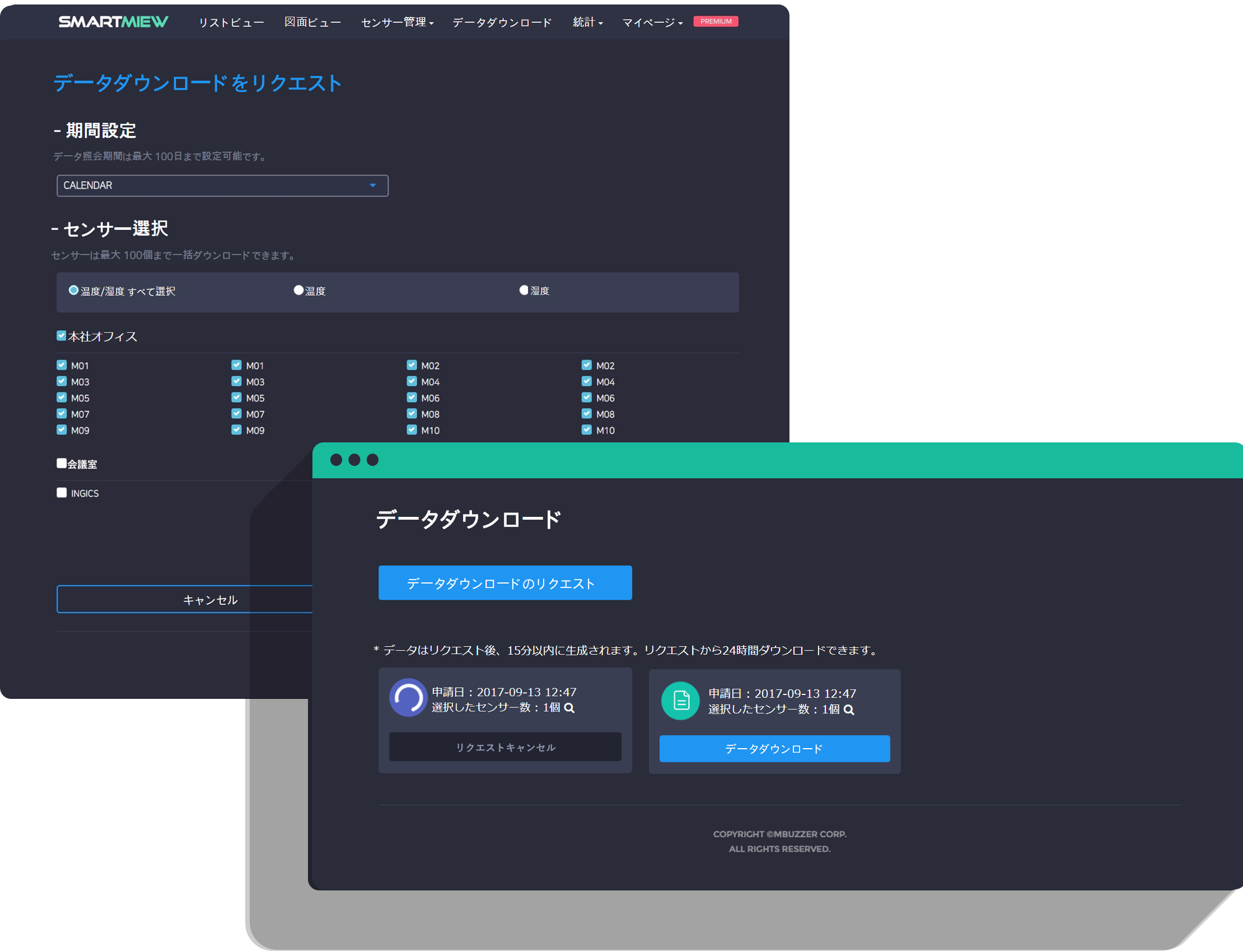Image resolution: width=1243 pixels, height=952 pixels.
Task: Select the 湿度 radio button
Action: click(524, 290)
